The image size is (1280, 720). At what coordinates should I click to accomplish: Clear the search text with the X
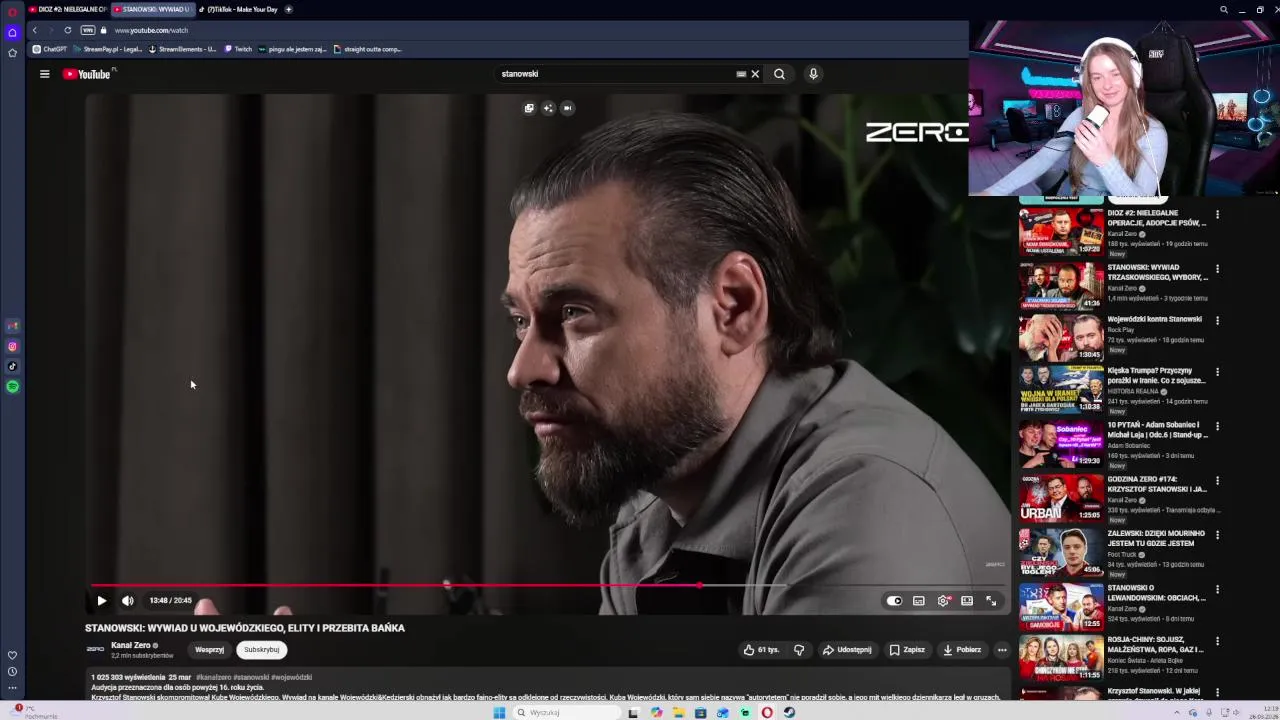pyautogui.click(x=755, y=74)
